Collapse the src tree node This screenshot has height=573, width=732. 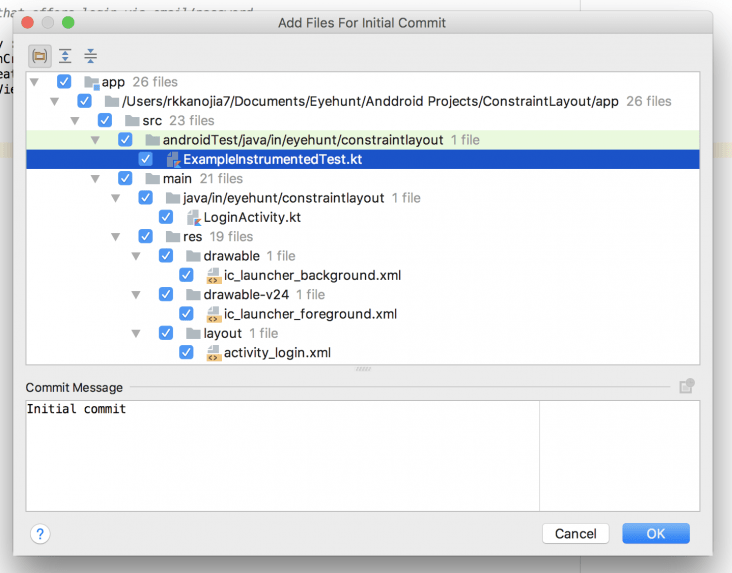click(75, 121)
